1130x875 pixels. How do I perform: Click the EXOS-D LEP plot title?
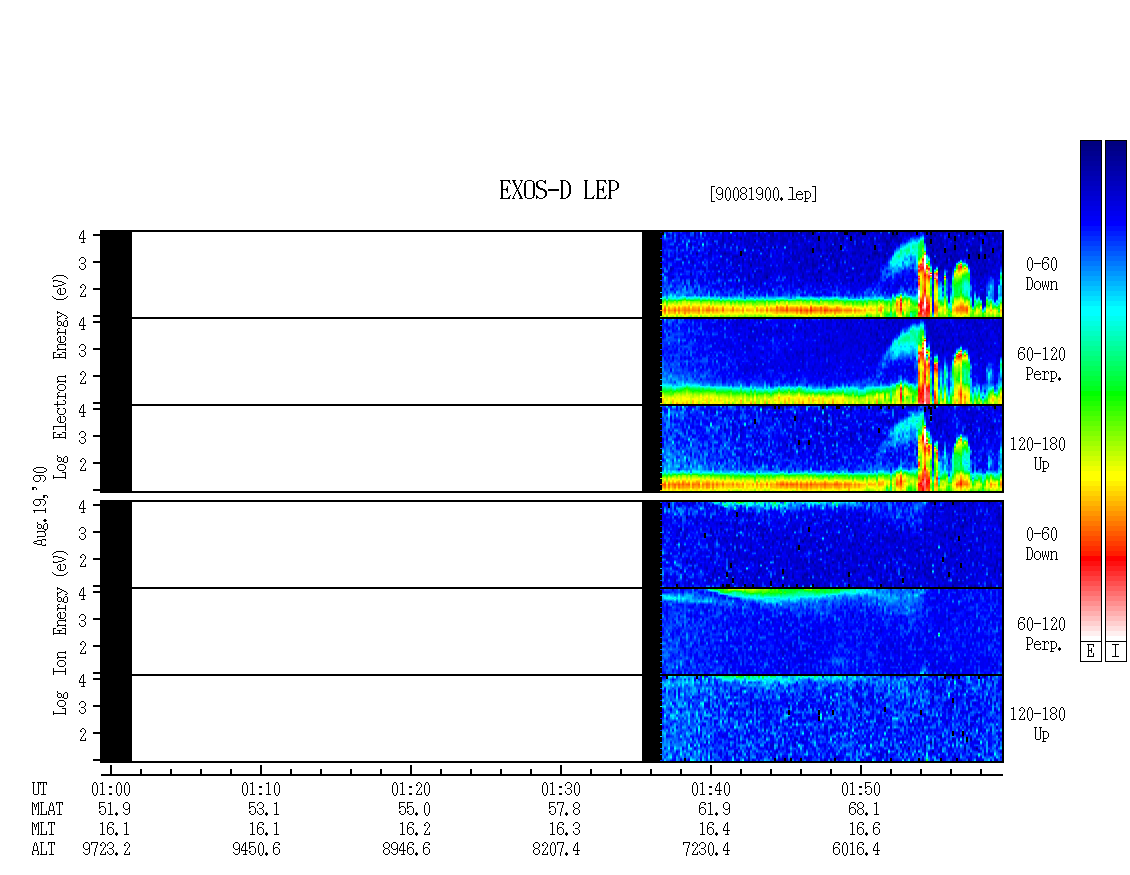click(559, 190)
